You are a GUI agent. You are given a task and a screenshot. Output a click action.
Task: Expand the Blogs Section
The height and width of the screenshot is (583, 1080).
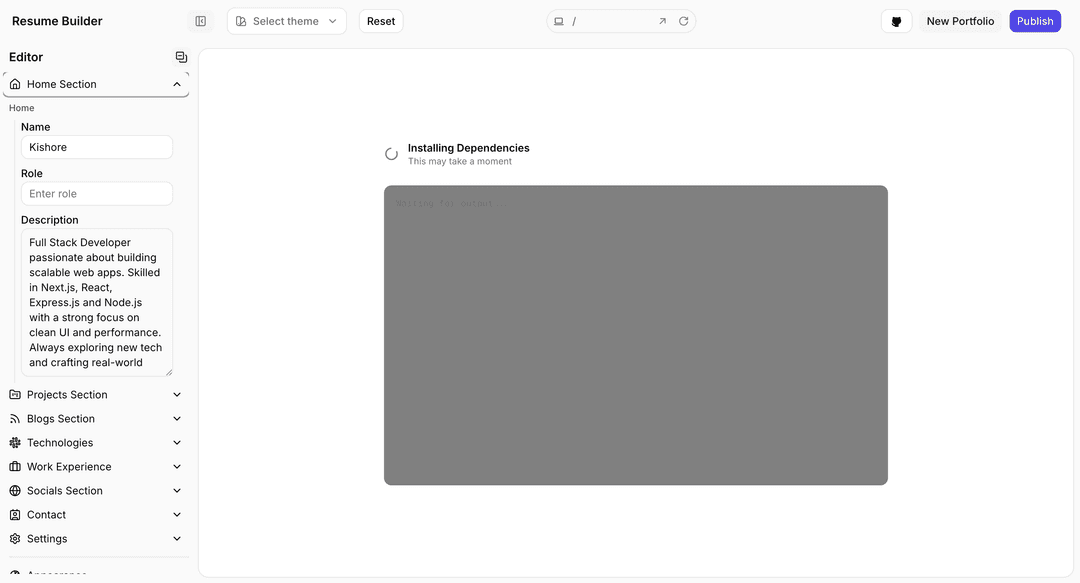[x=96, y=419]
